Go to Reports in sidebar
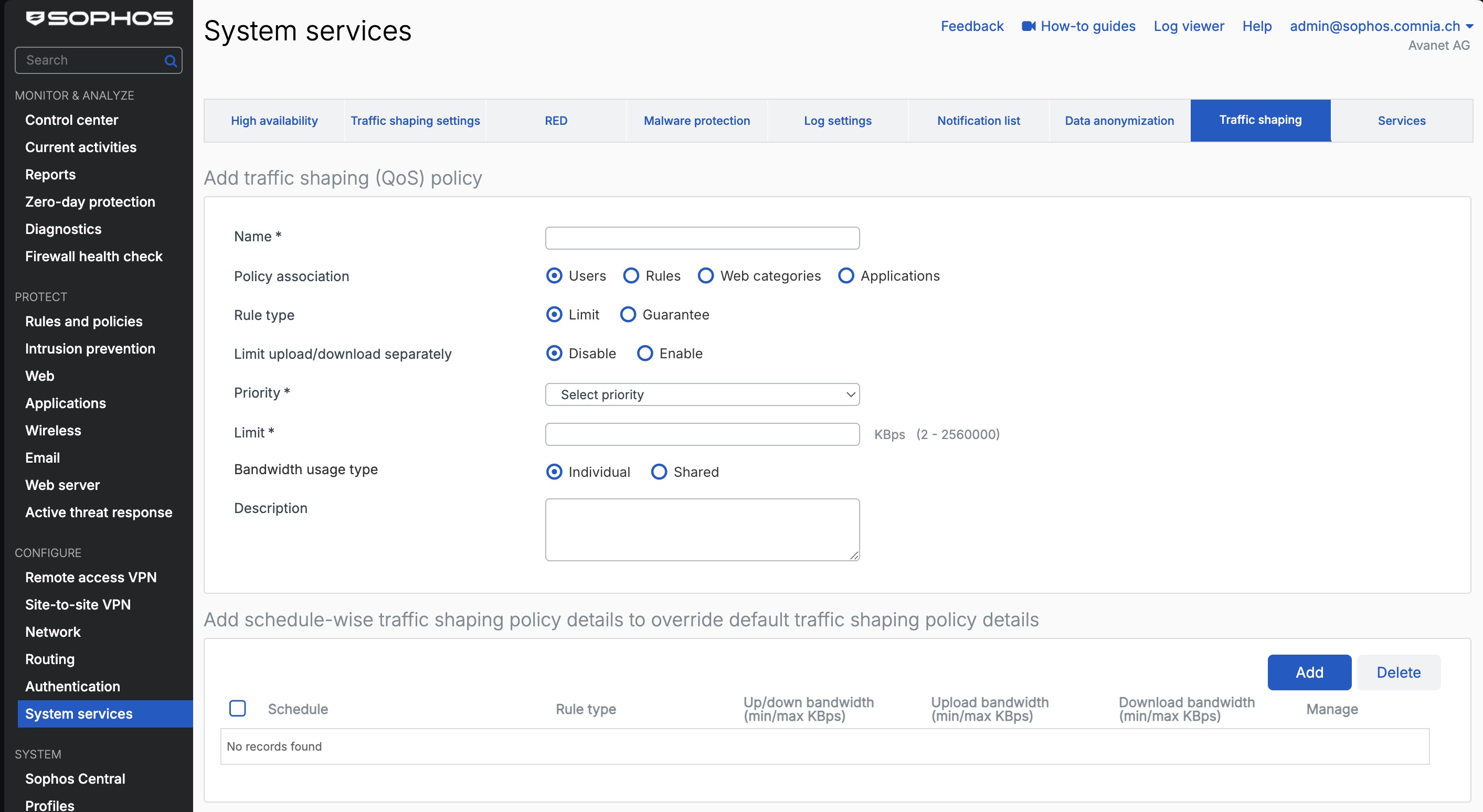Image resolution: width=1483 pixels, height=812 pixels. 50,174
